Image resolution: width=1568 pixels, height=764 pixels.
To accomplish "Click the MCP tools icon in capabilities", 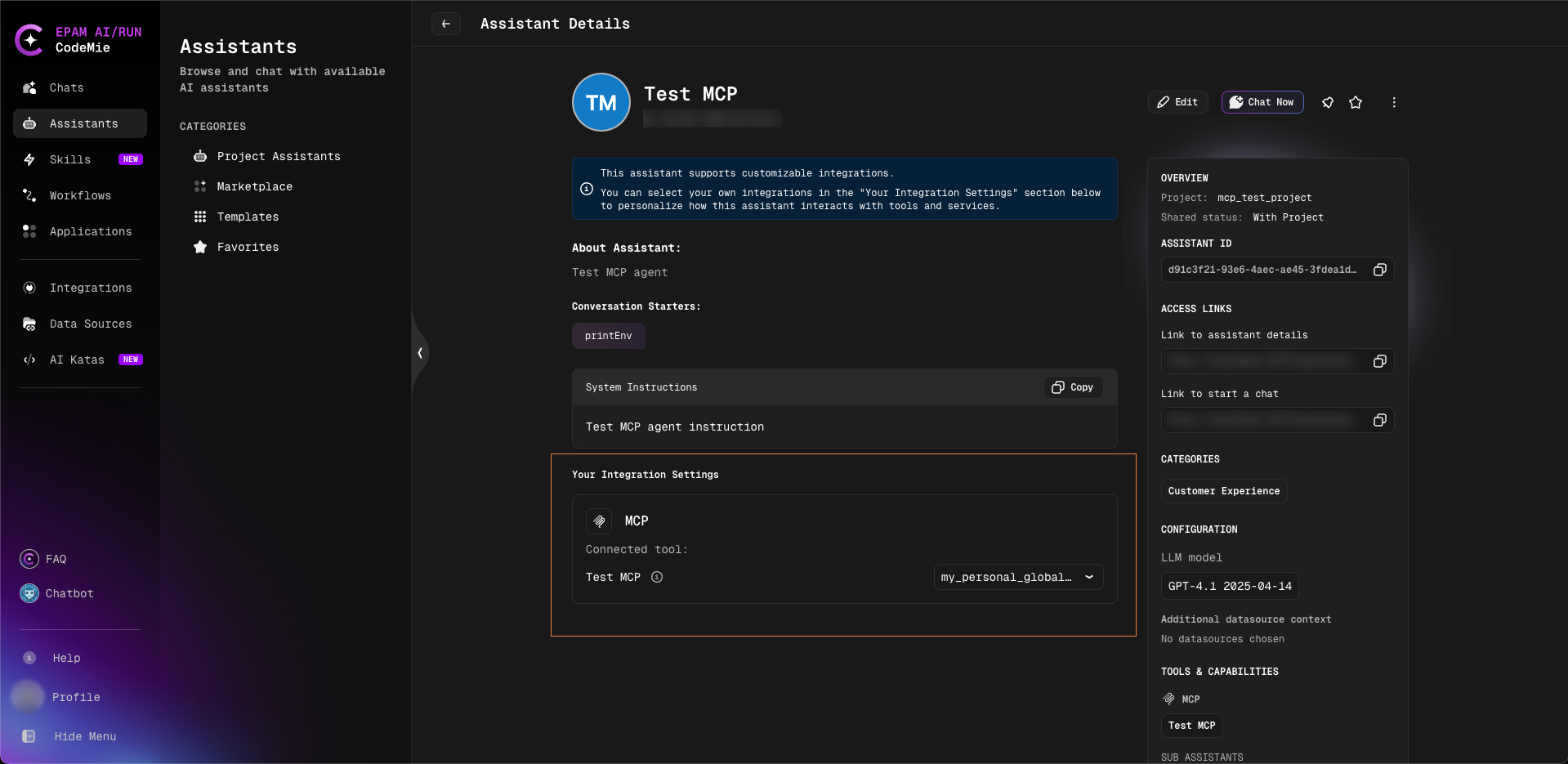I will coord(1169,699).
